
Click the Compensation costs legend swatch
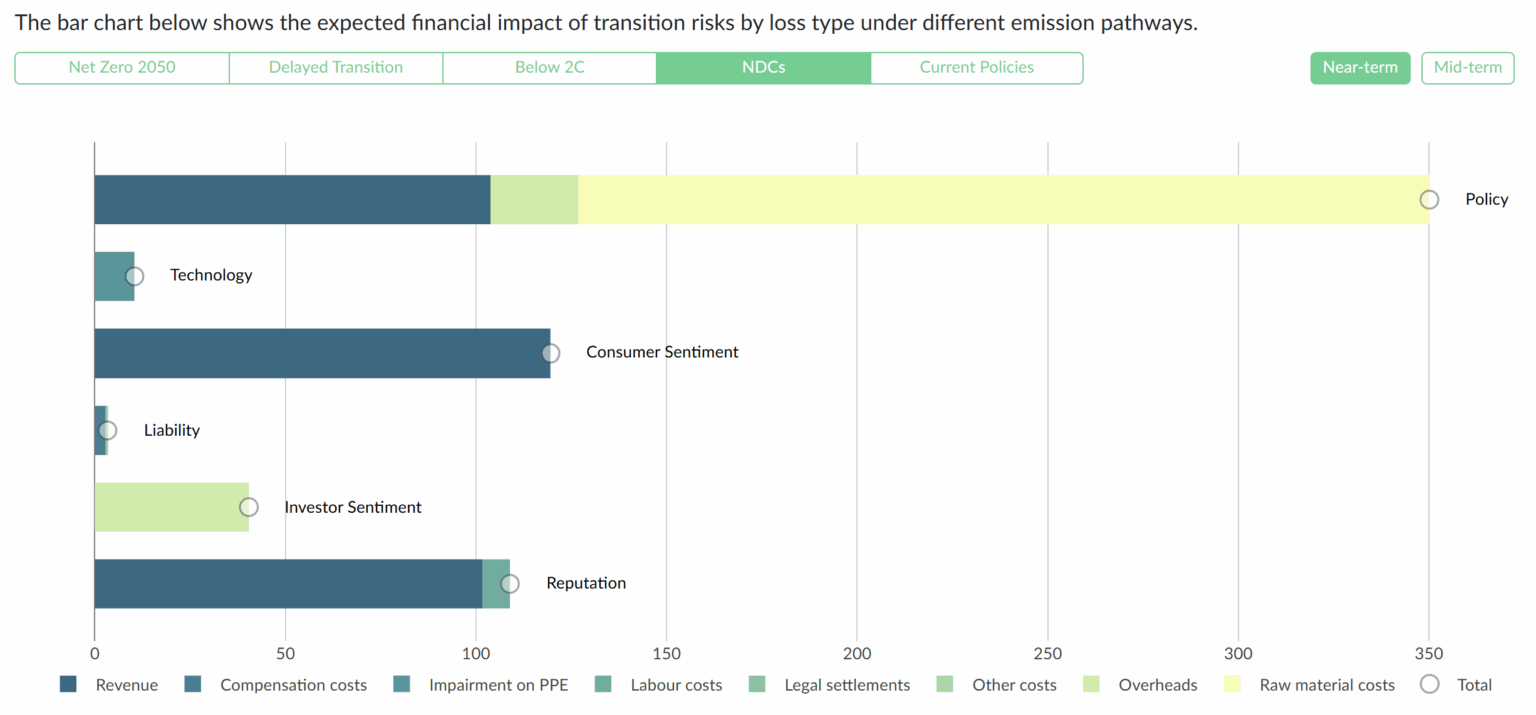tap(194, 685)
